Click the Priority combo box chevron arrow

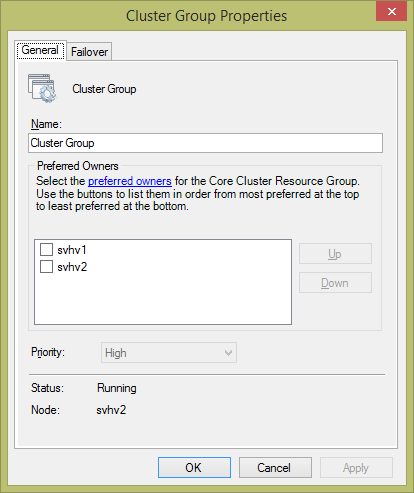tap(228, 353)
